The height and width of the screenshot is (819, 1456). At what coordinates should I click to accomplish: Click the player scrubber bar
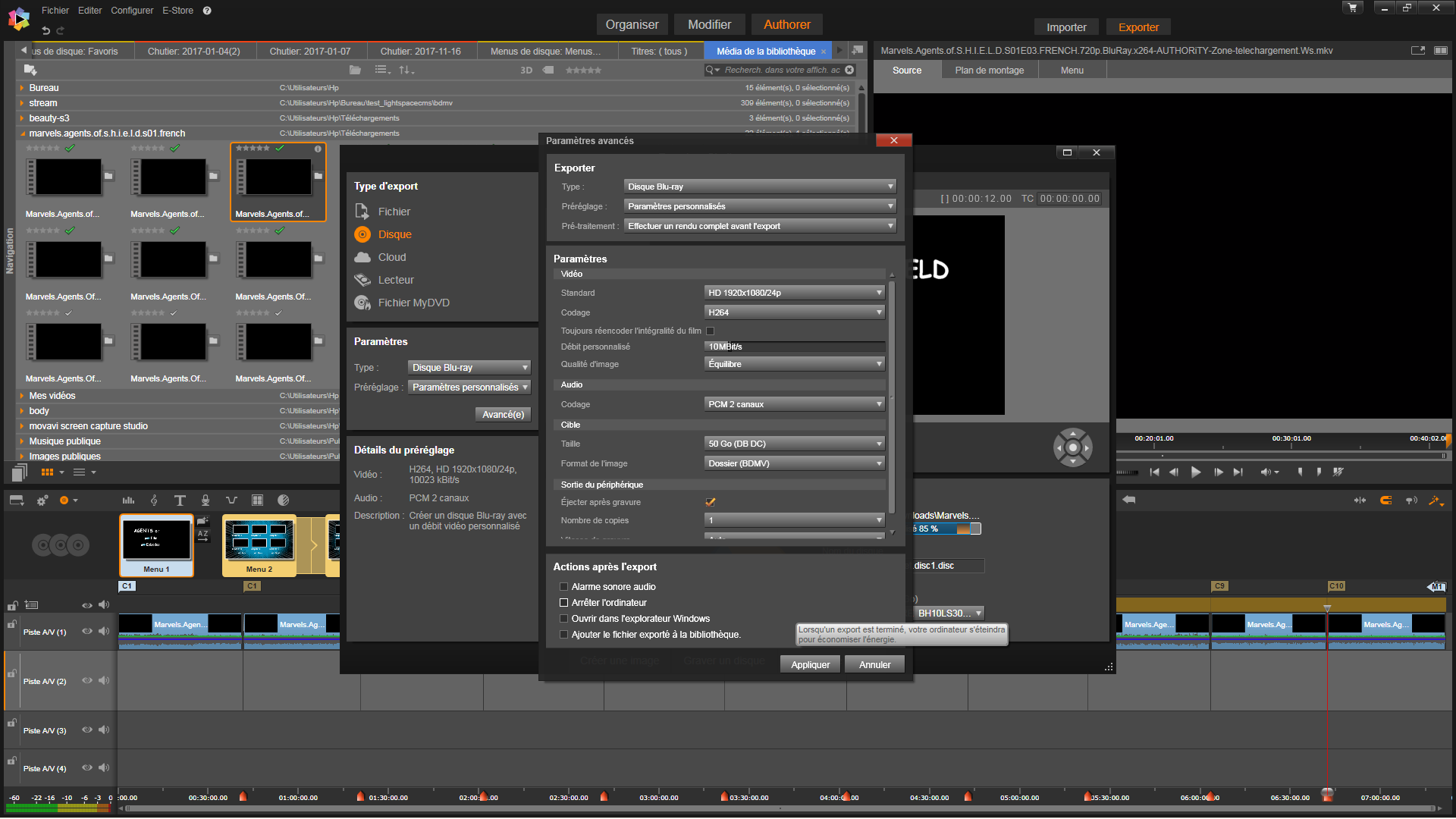[x=1282, y=456]
